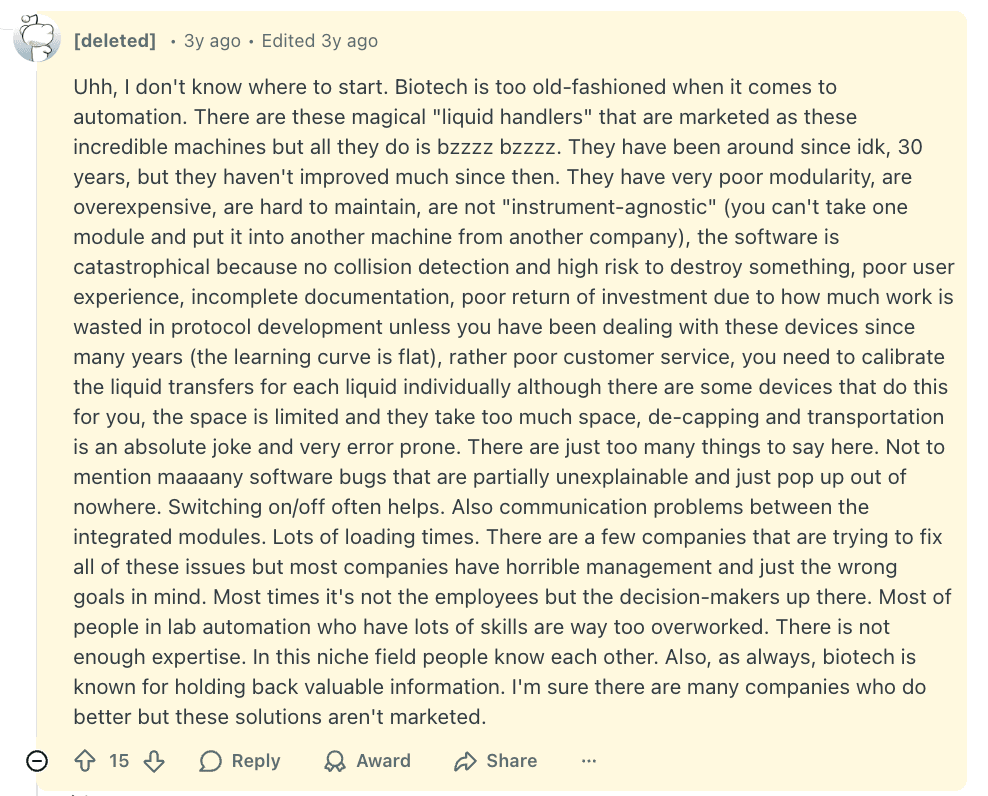The height and width of the screenshot is (796, 988).
Task: Click the [deleted] username
Action: [x=115, y=41]
